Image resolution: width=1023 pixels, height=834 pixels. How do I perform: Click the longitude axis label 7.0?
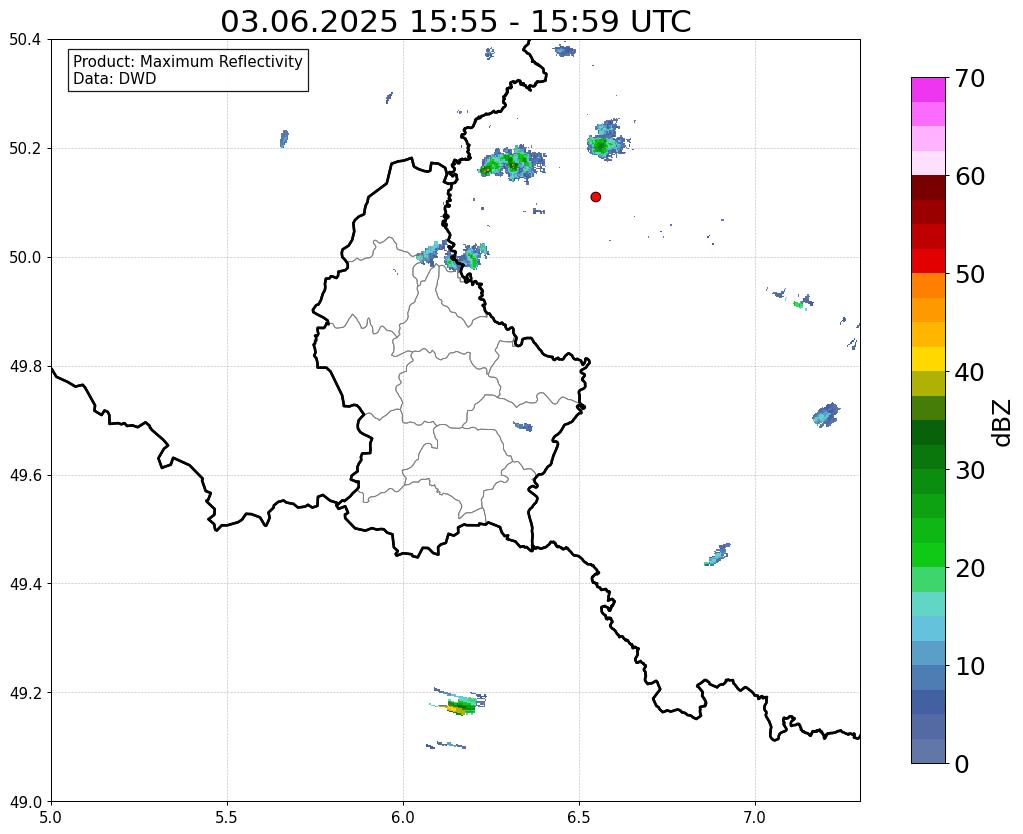coord(755,817)
